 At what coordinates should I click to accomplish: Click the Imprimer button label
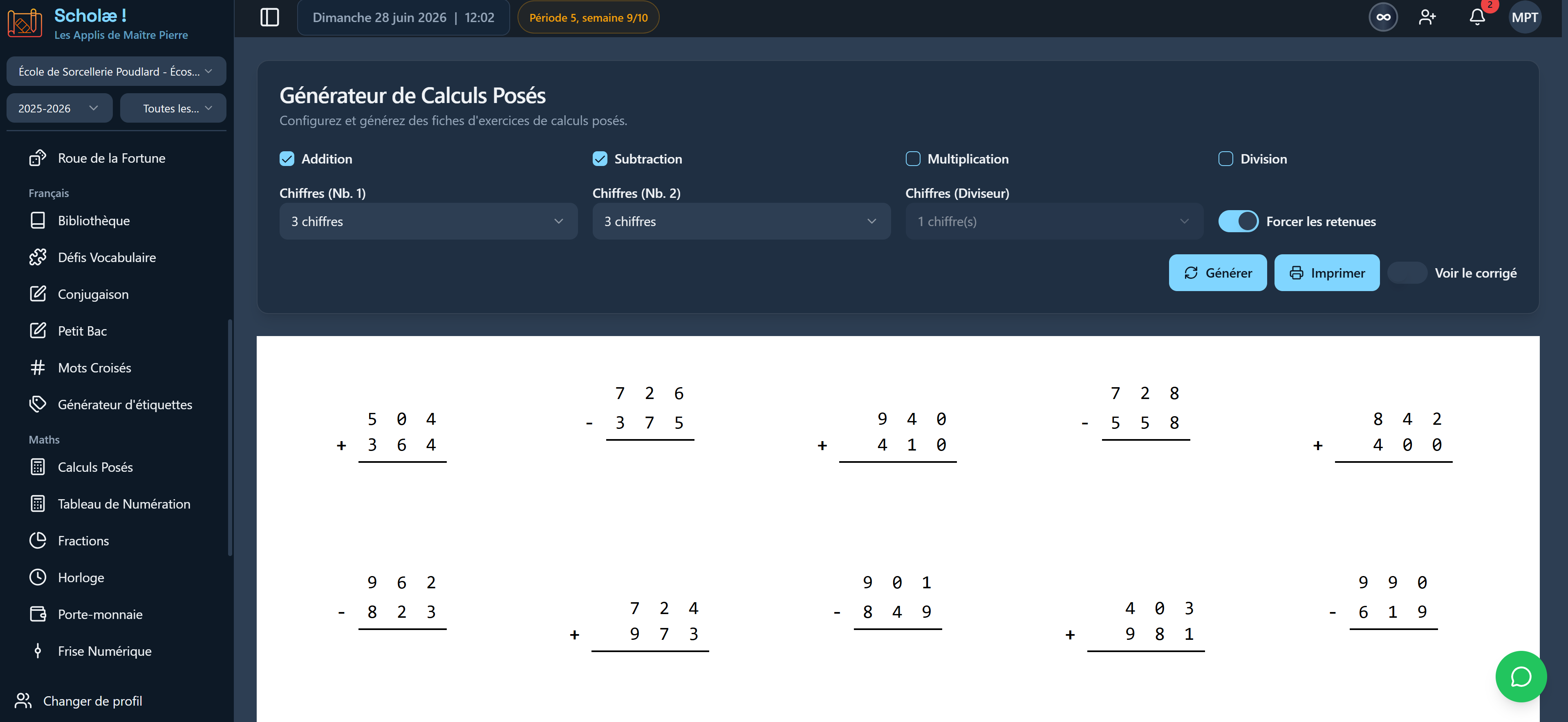pos(1337,273)
